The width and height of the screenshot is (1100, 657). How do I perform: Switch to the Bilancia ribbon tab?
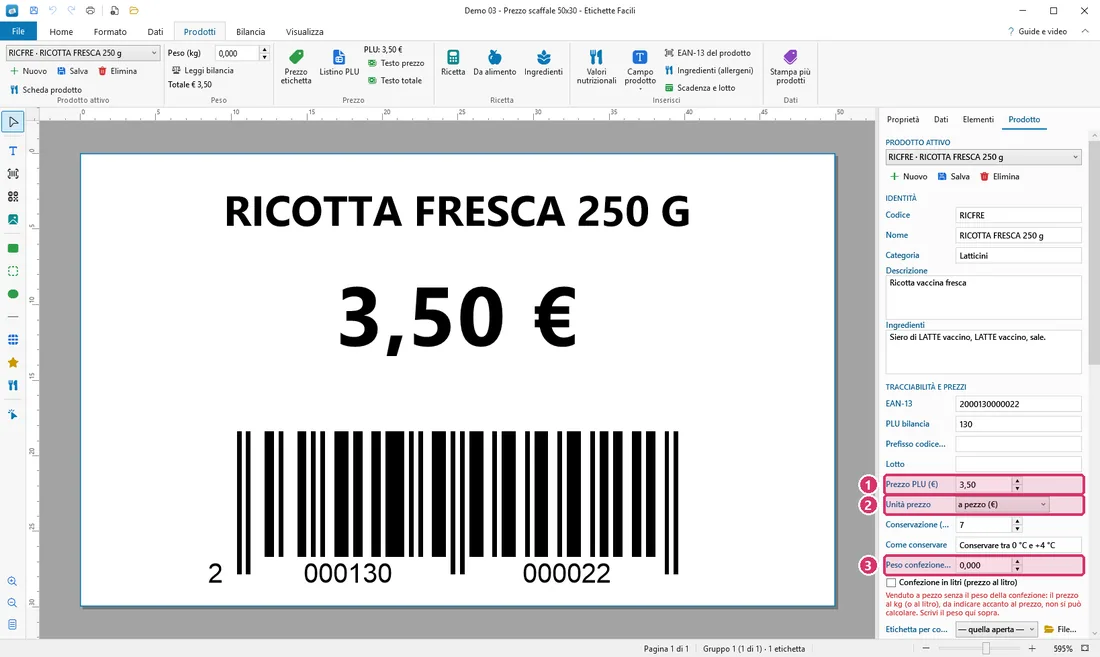(250, 32)
